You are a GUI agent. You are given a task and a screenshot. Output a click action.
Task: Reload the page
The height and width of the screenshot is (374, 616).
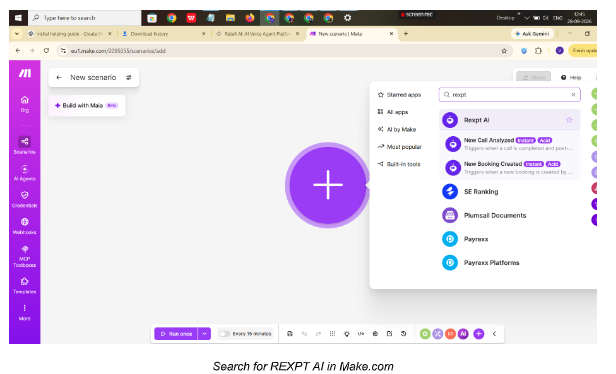click(x=46, y=51)
